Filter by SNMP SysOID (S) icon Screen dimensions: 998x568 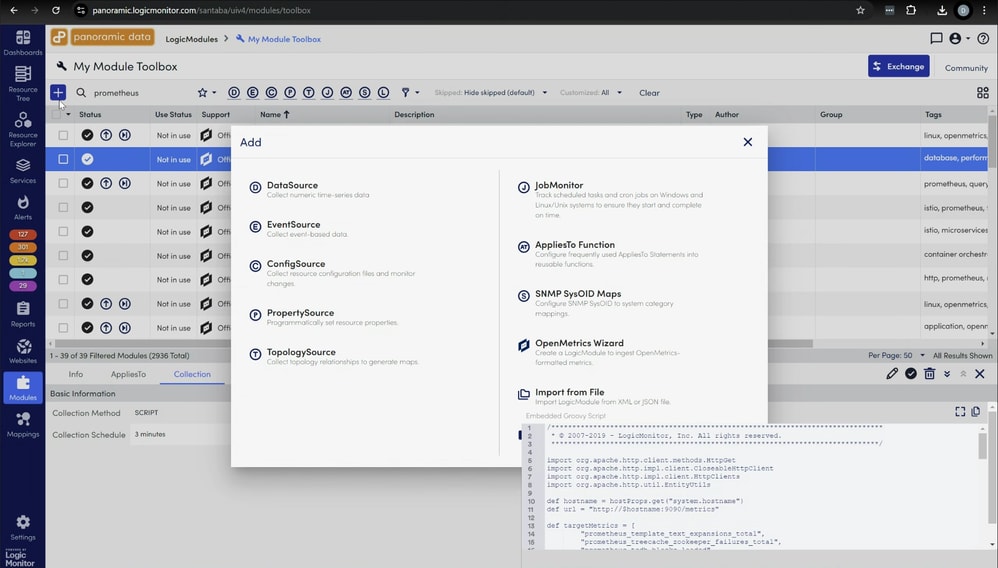[x=365, y=92]
